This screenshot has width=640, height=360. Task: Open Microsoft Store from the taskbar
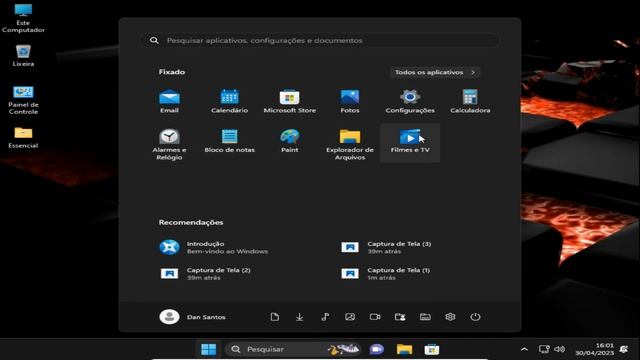[431, 349]
